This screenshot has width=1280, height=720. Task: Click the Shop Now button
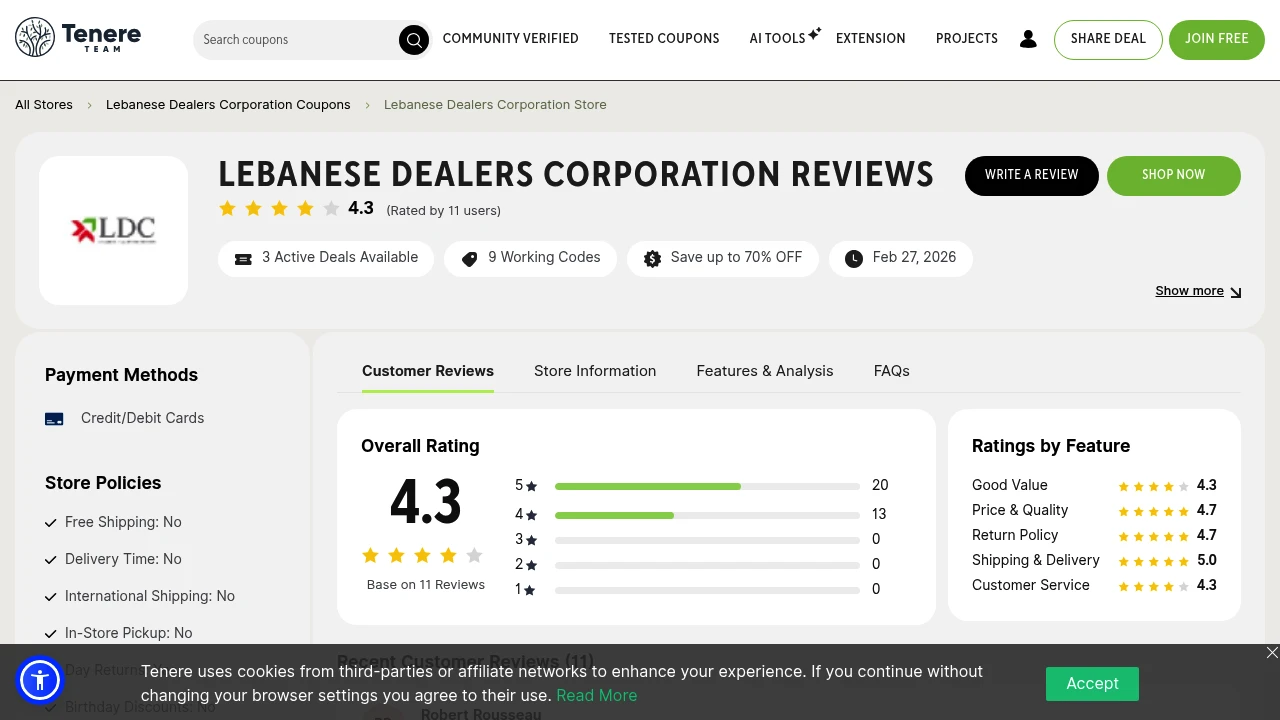[1174, 176]
